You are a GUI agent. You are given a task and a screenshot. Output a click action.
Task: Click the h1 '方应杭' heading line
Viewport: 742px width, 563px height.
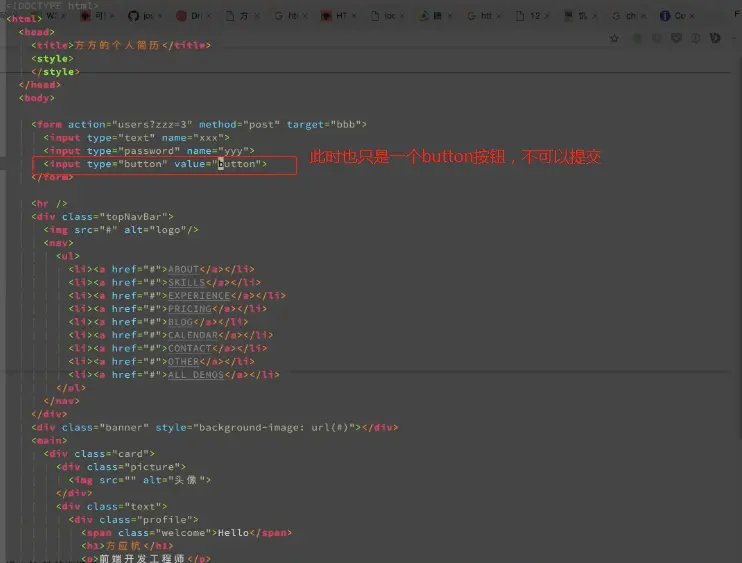[x=127, y=546]
